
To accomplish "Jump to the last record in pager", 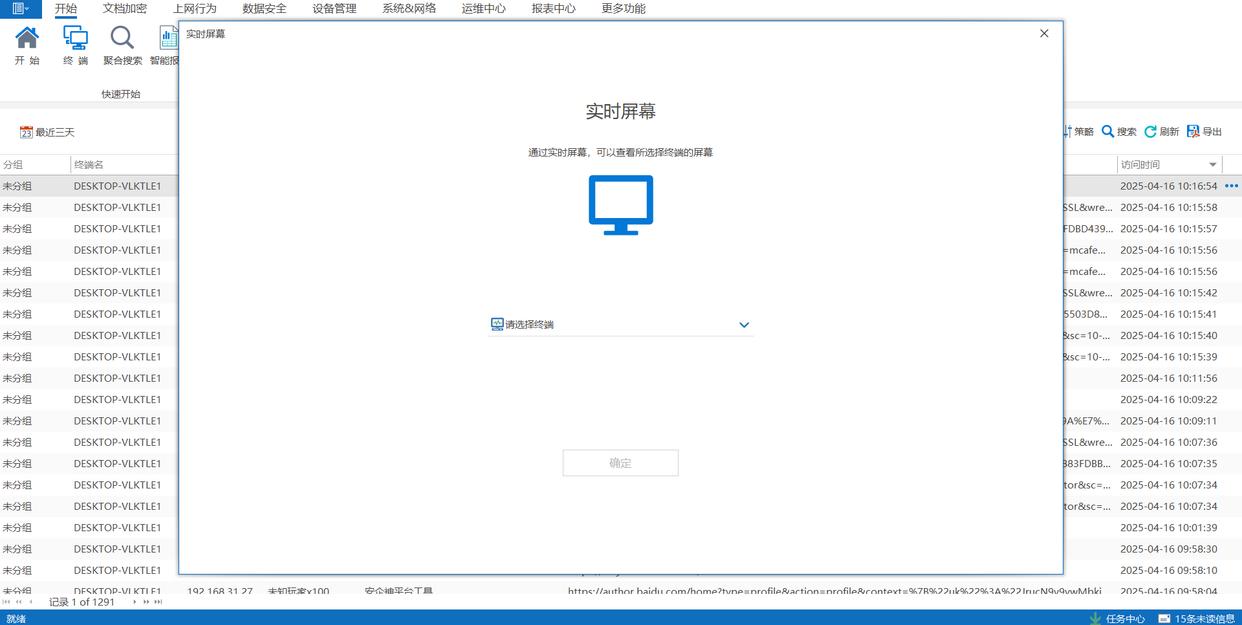I will tap(158, 602).
